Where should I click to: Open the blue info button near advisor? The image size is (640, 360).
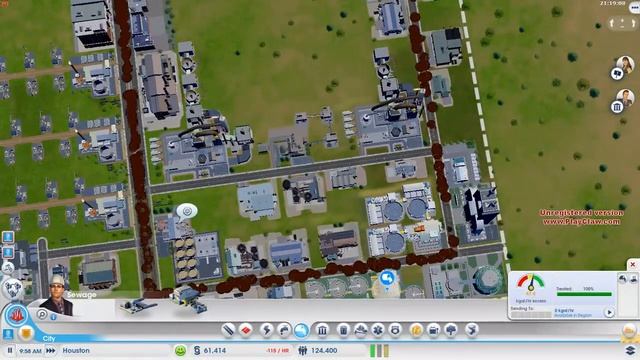(x=53, y=317)
